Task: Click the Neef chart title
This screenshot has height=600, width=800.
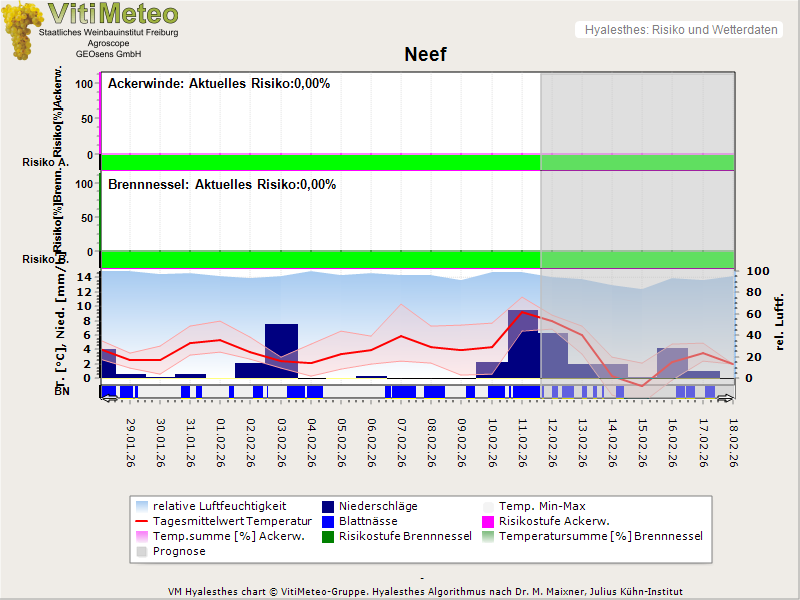Action: pyautogui.click(x=425, y=55)
